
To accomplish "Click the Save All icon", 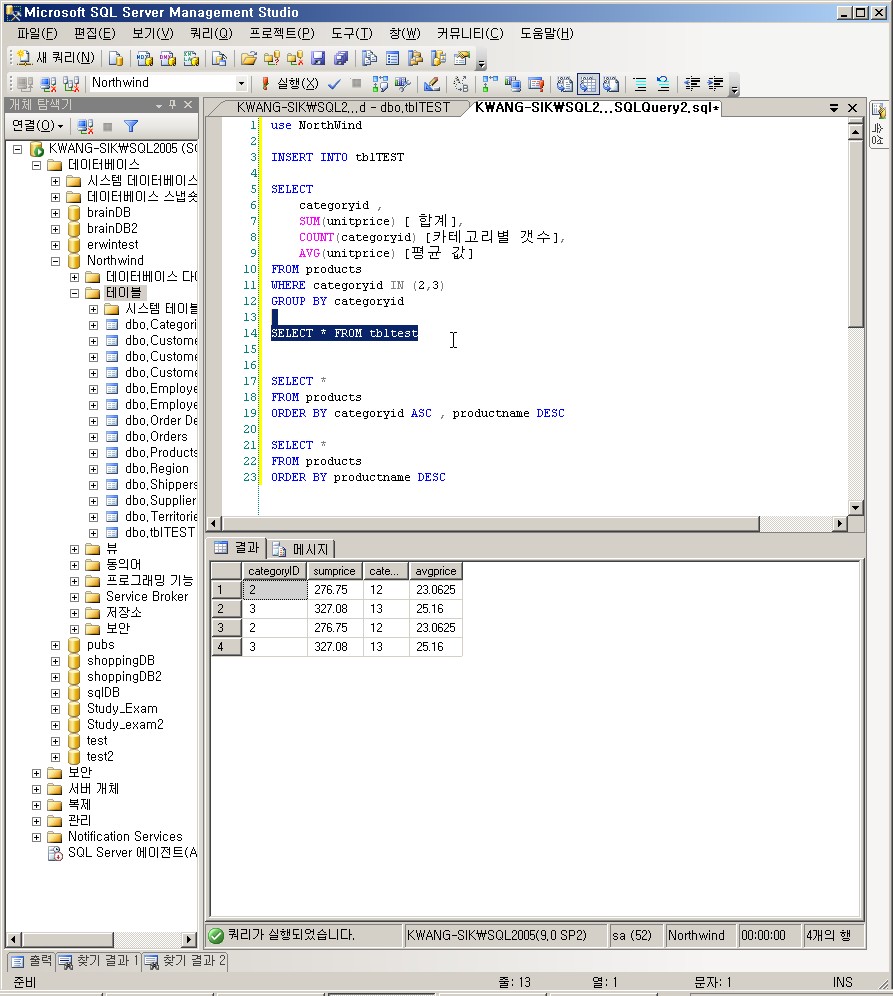I will tap(341, 58).
